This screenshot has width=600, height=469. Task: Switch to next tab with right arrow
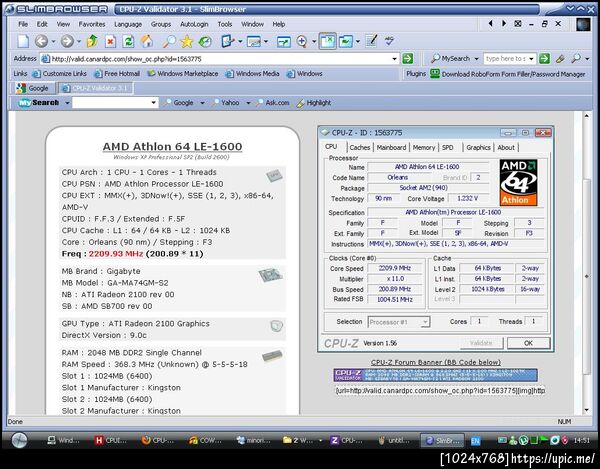504,24
